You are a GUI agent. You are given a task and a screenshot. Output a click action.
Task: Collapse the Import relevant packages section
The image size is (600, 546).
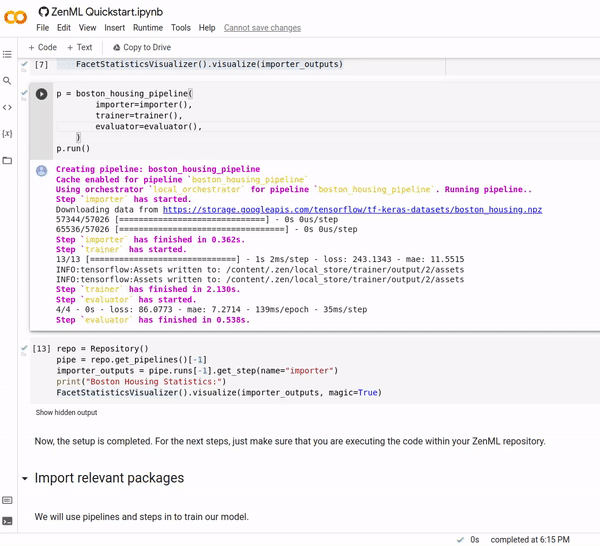25,478
